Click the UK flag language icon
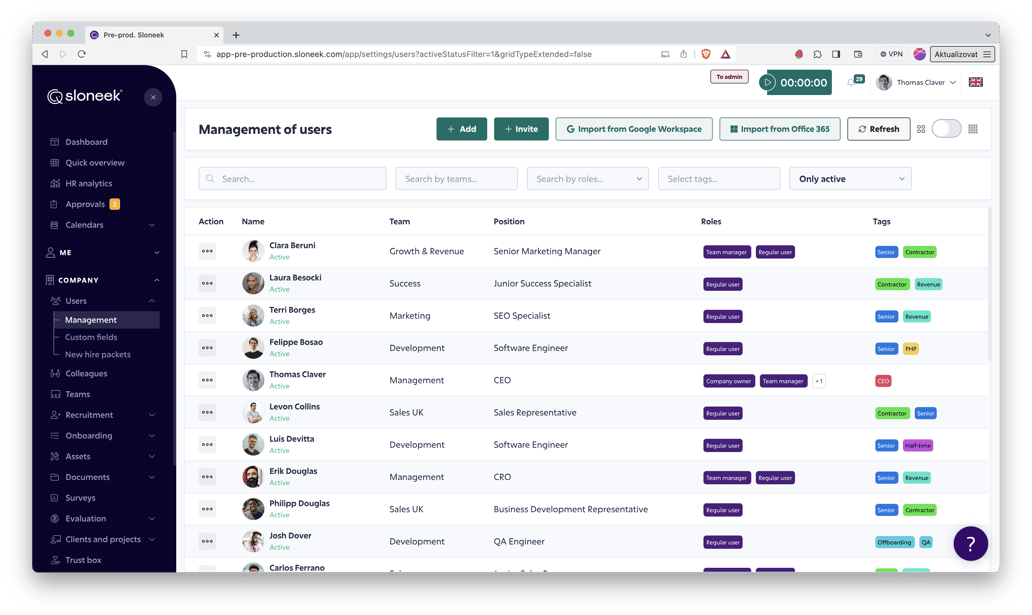 975,82
